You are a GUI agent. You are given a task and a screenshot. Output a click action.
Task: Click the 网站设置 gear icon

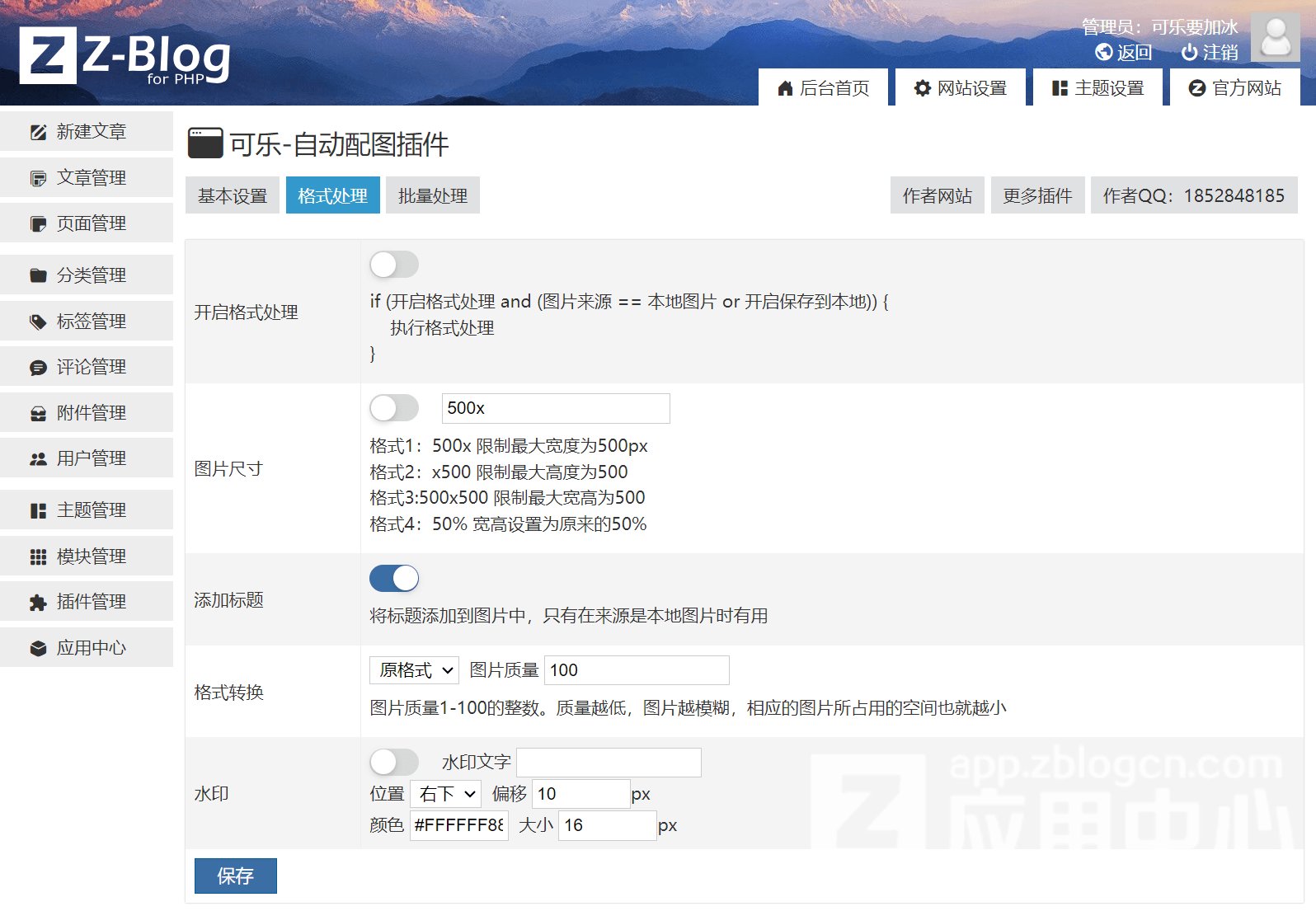[923, 88]
